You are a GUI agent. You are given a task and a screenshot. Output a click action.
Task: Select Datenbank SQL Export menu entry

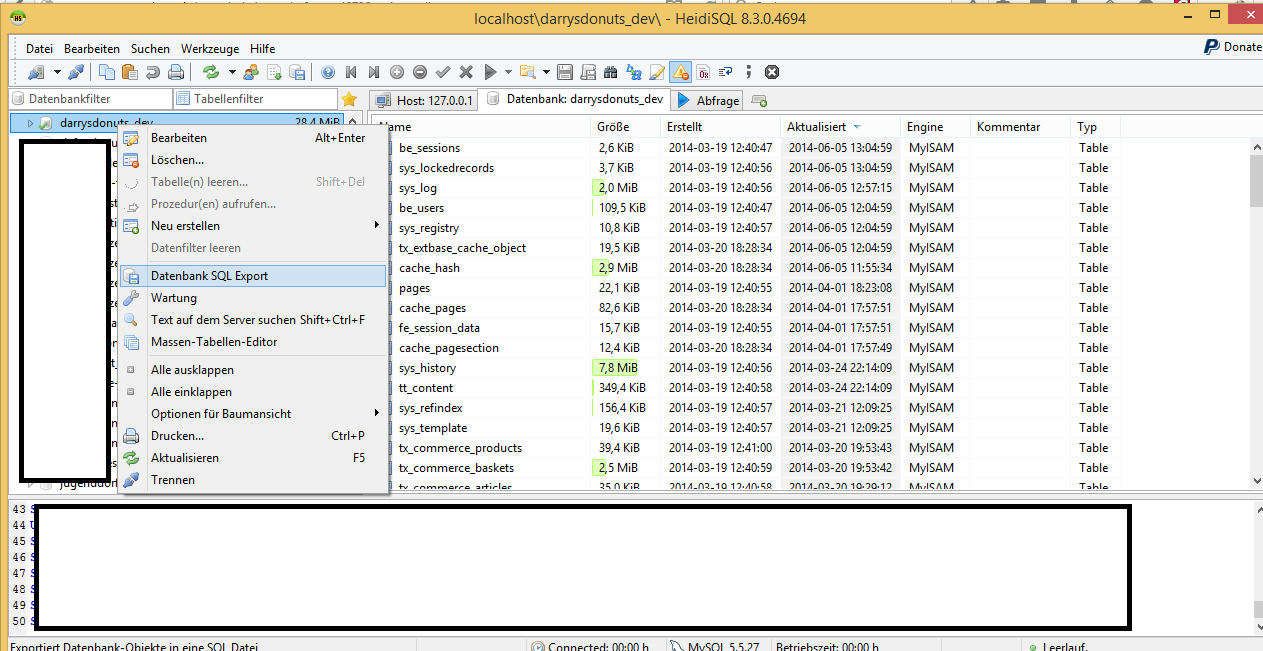pyautogui.click(x=252, y=276)
